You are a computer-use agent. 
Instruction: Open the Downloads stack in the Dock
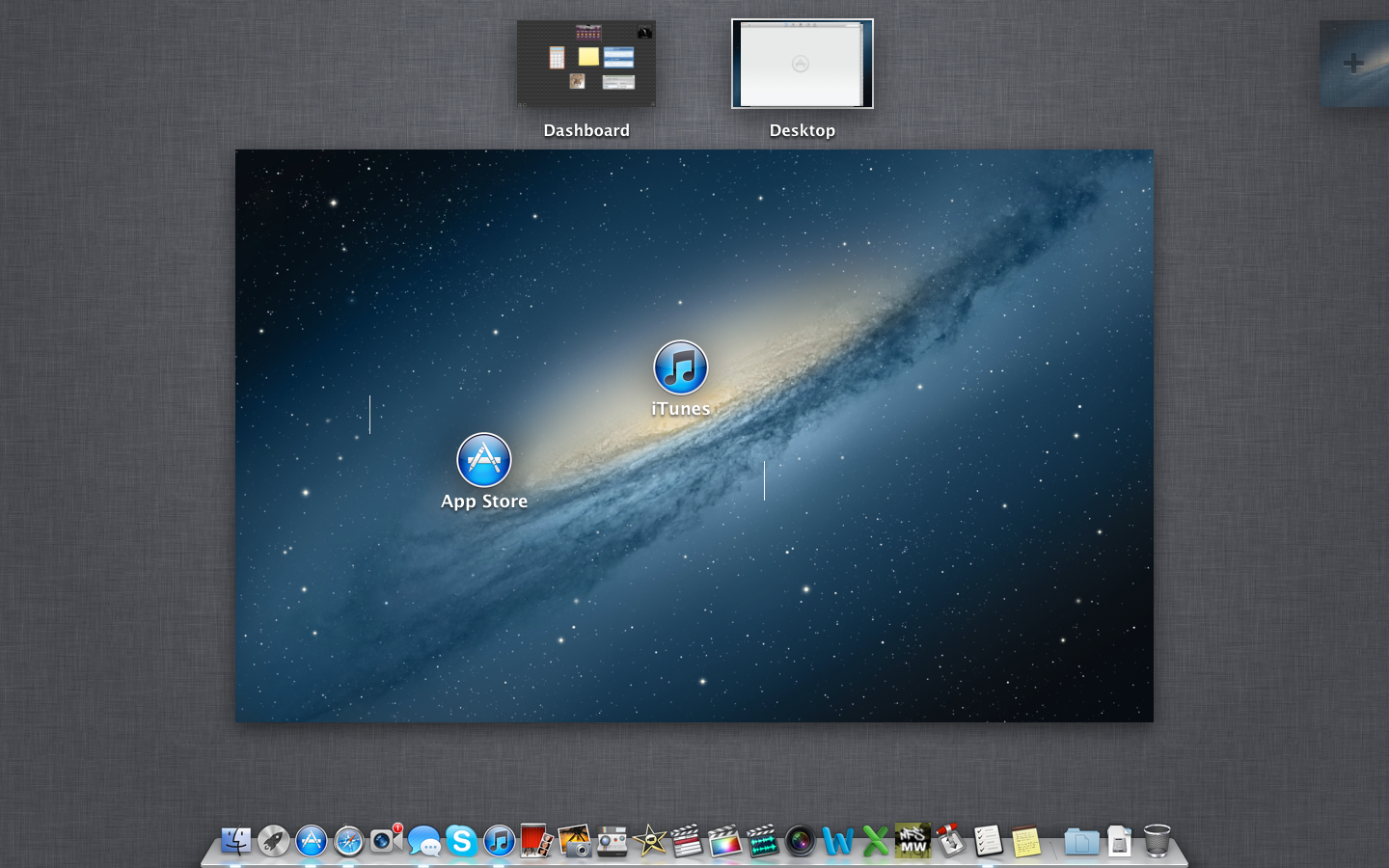1119,841
